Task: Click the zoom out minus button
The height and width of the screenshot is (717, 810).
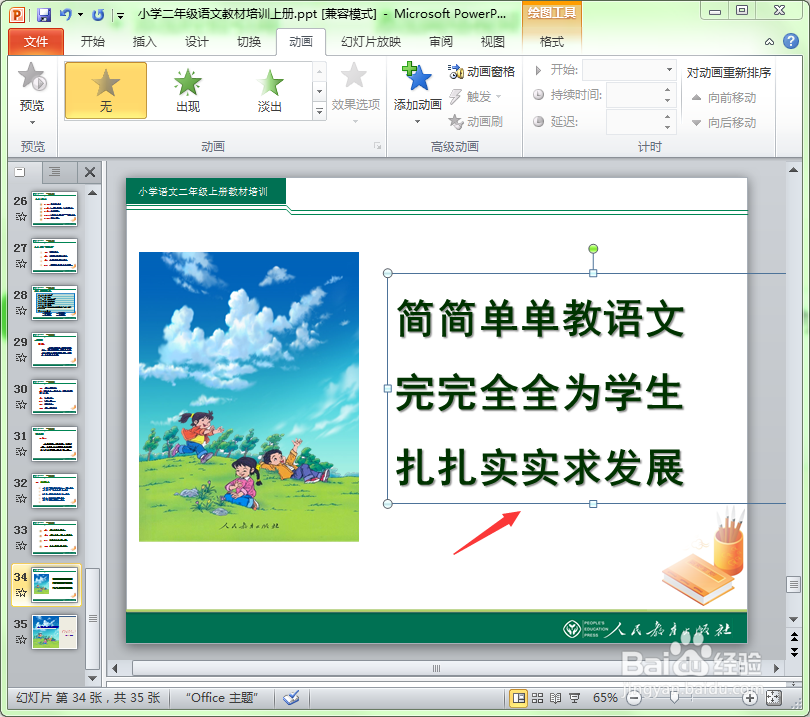Action: tap(633, 698)
